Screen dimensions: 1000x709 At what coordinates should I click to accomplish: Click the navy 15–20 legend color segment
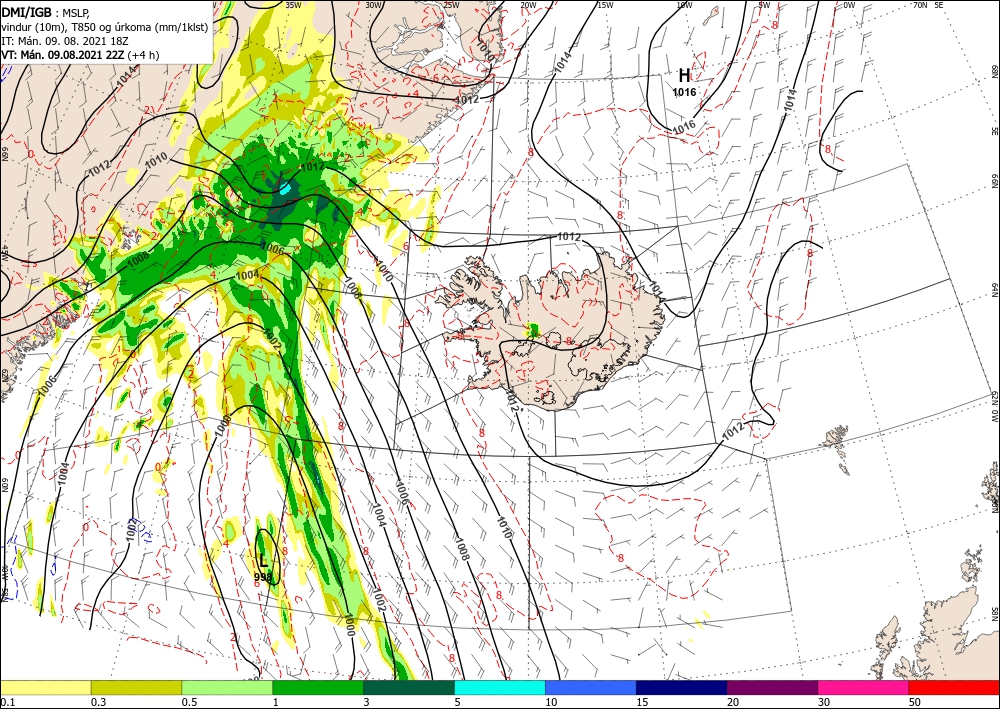pos(682,687)
